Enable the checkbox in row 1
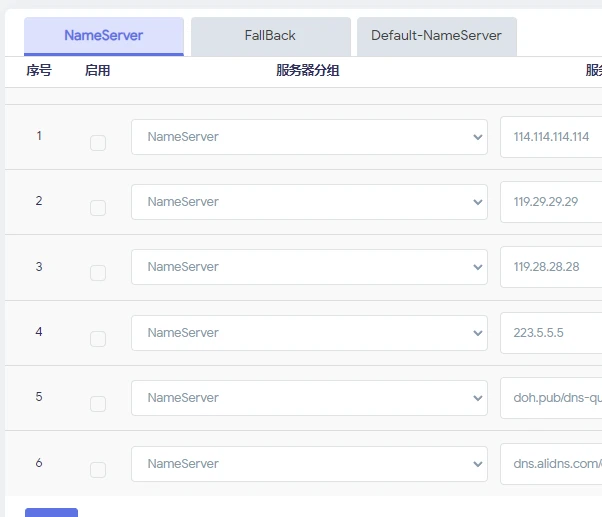 click(x=98, y=143)
